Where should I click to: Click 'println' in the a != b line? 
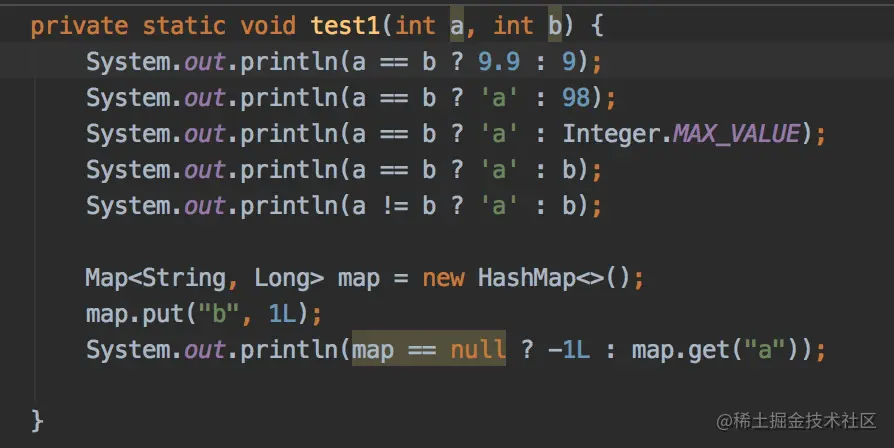coord(290,205)
